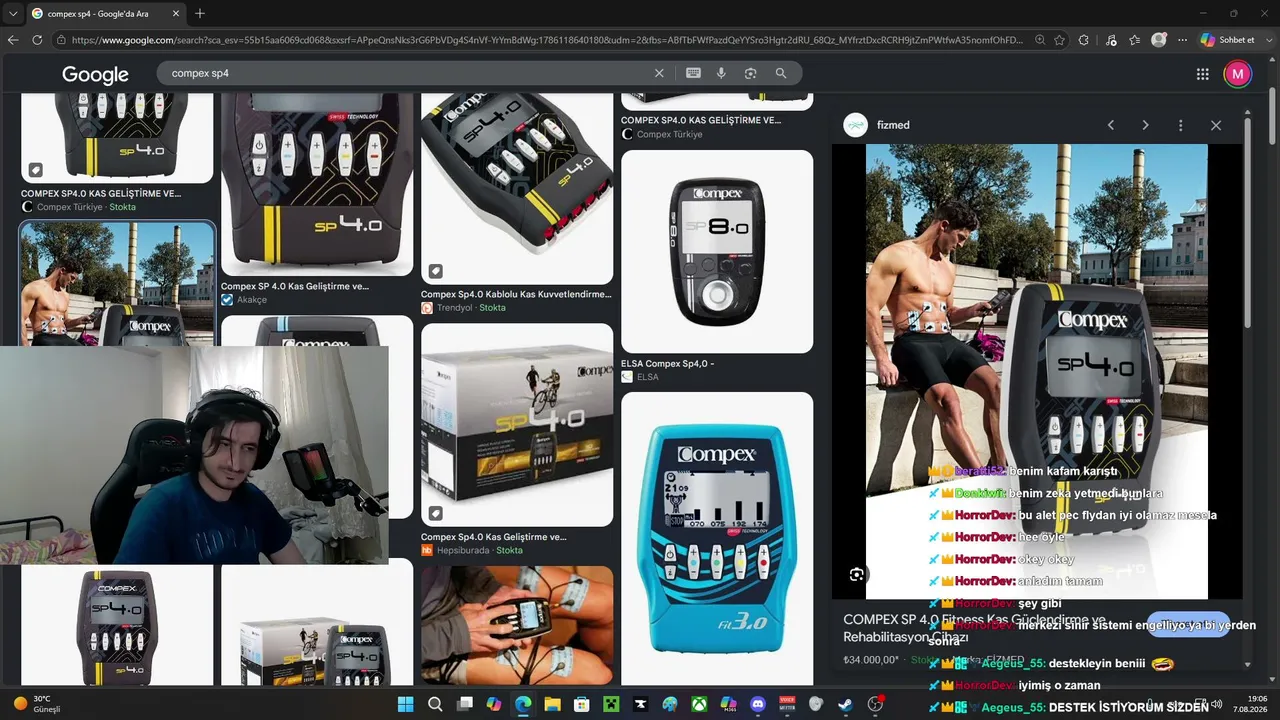Open Task View on the taskbar

(464, 704)
